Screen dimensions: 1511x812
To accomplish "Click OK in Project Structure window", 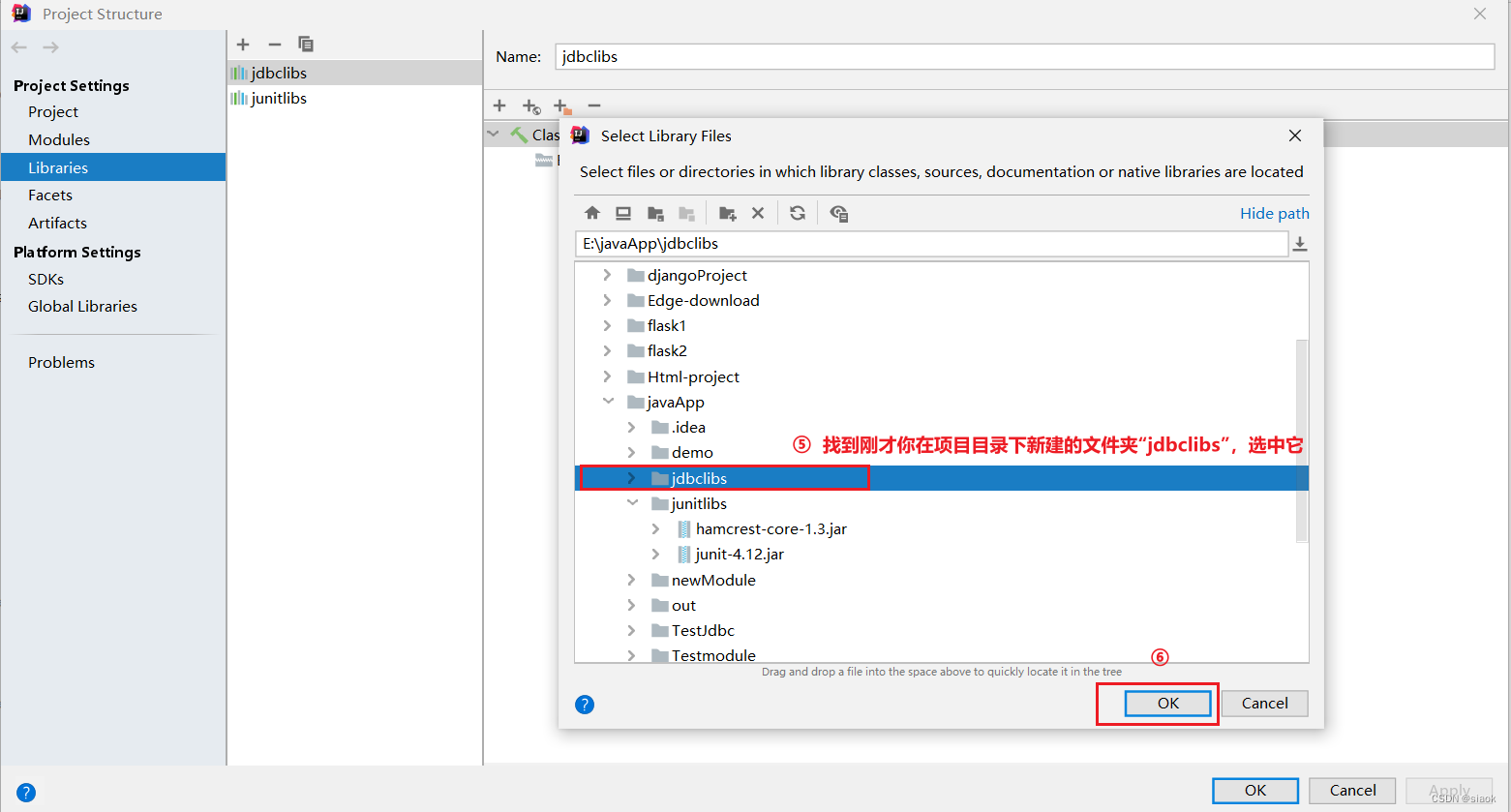I will 1255,791.
